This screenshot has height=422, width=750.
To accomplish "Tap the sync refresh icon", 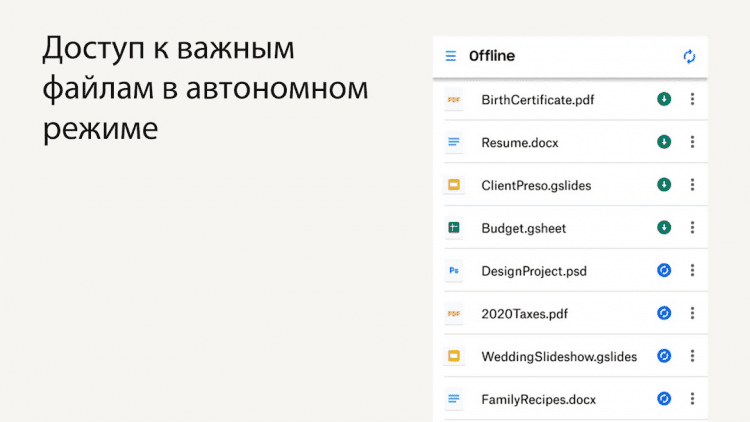I will coord(689,57).
